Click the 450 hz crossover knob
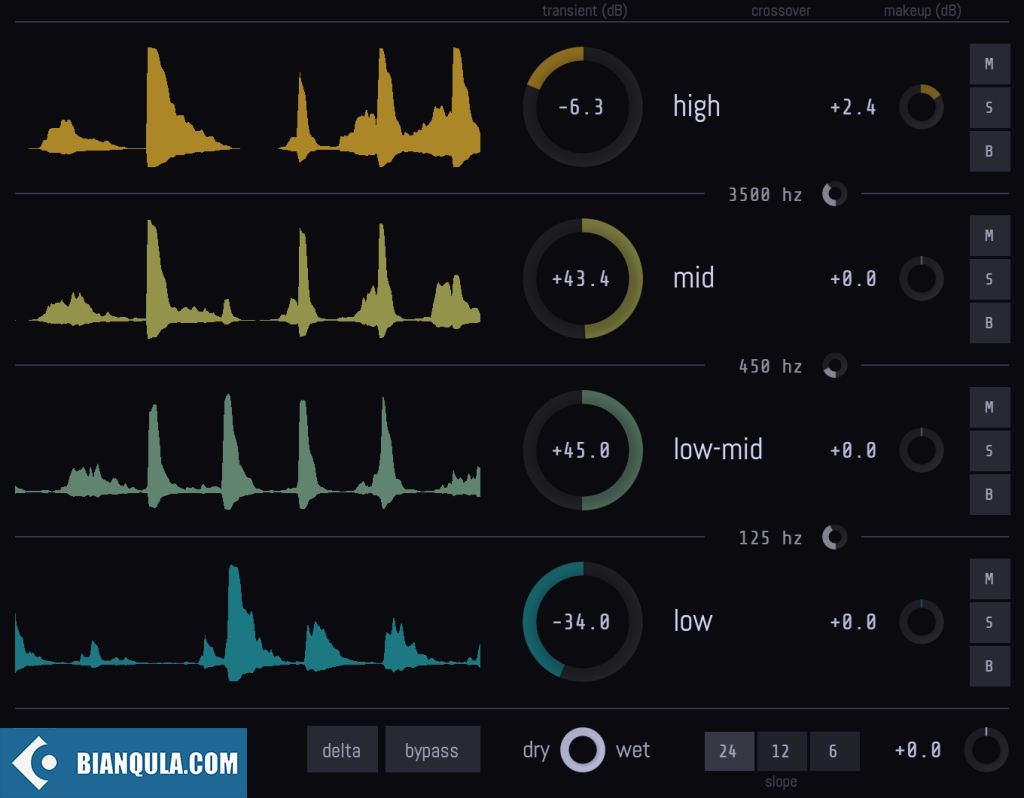1024x798 pixels. tap(835, 366)
